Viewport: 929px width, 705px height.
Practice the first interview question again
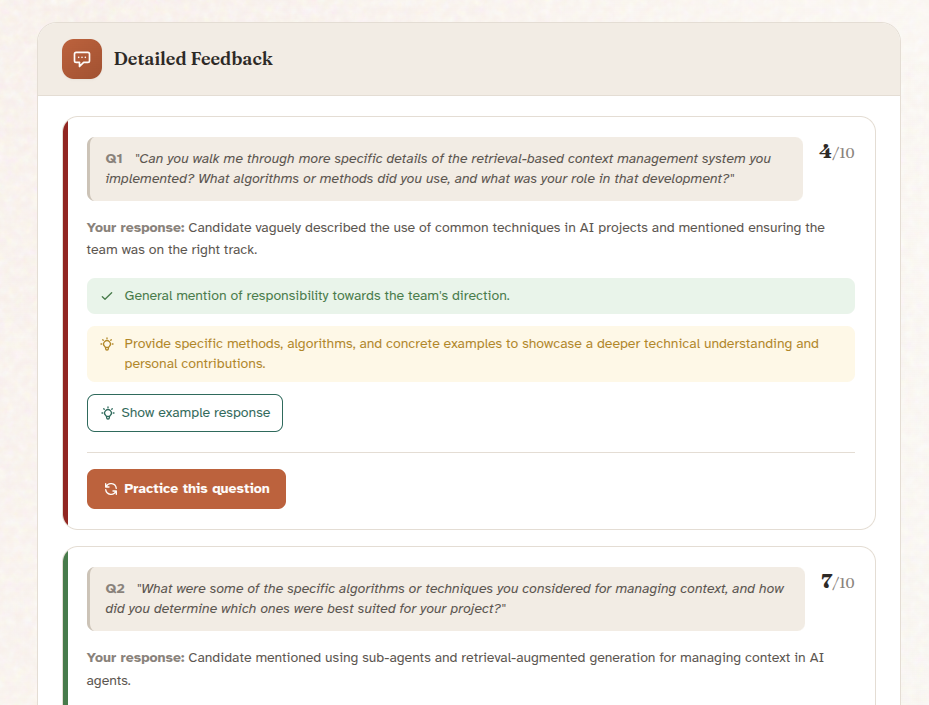tap(186, 488)
